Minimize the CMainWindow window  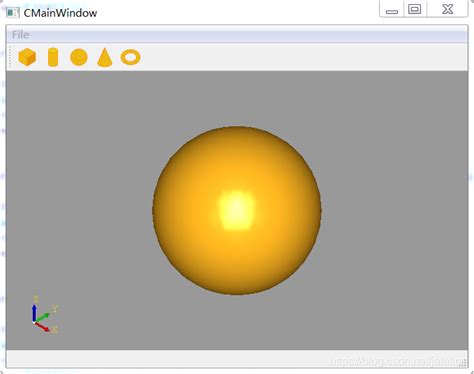(392, 10)
